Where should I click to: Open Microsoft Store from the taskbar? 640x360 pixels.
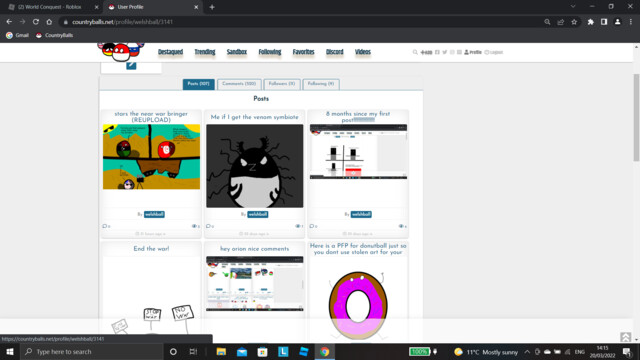262,352
